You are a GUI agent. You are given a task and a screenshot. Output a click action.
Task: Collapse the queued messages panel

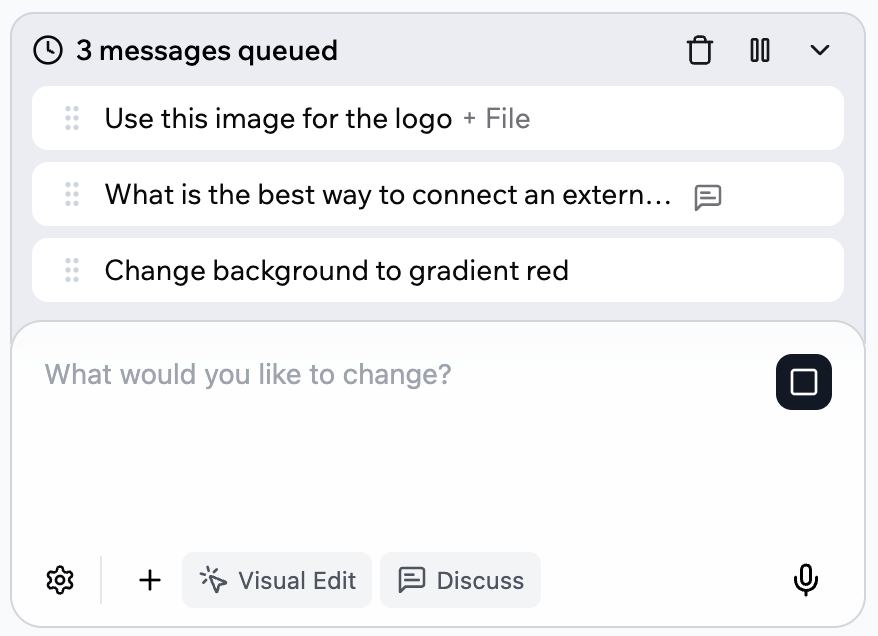(820, 49)
